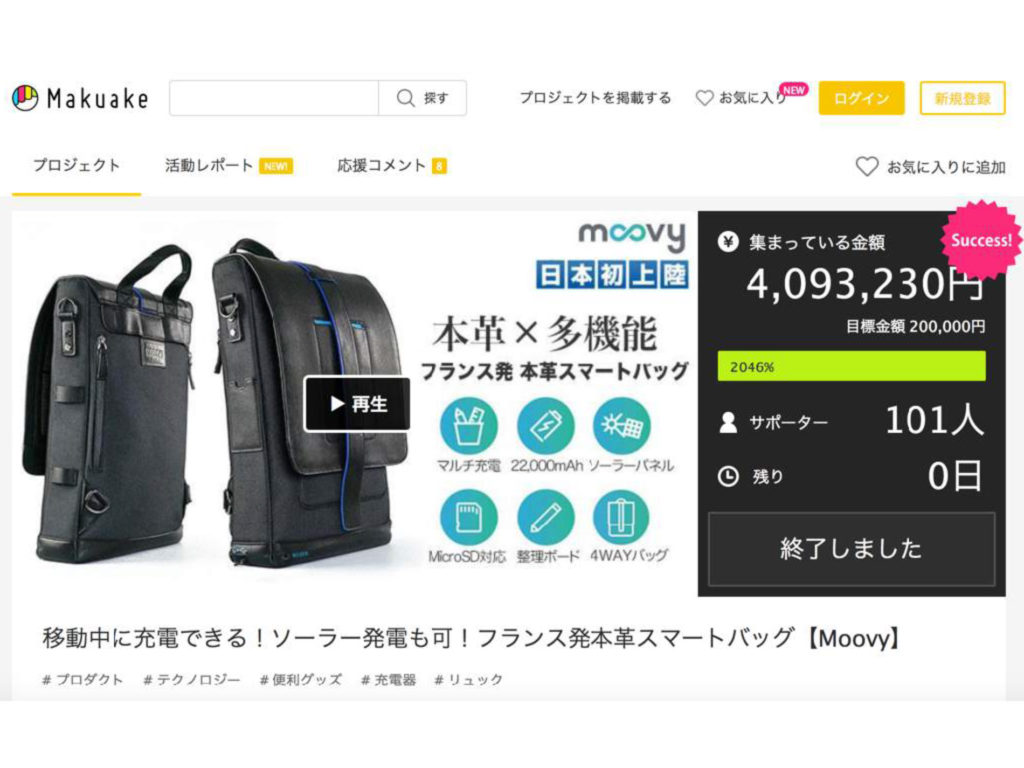Click the ログイン button
This screenshot has height=768, width=1024.
point(861,98)
